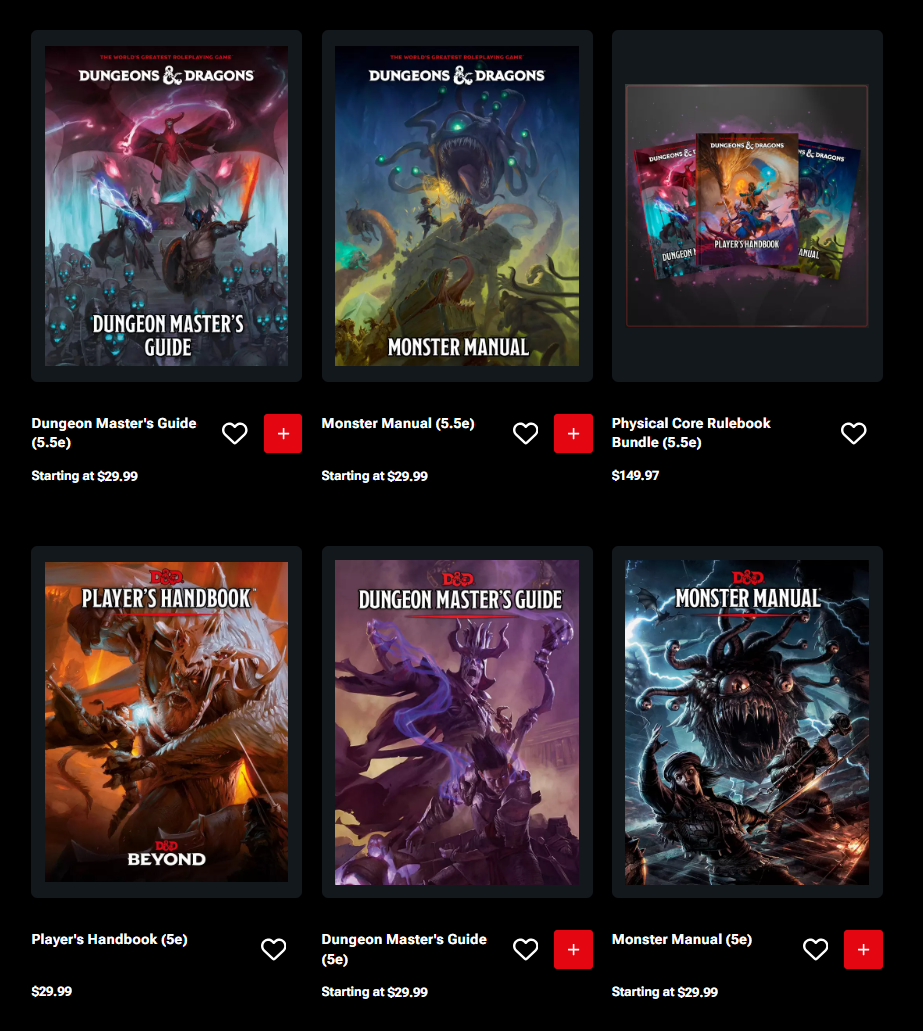Select the $149.97 bundle price
The width and height of the screenshot is (923, 1031).
635,475
